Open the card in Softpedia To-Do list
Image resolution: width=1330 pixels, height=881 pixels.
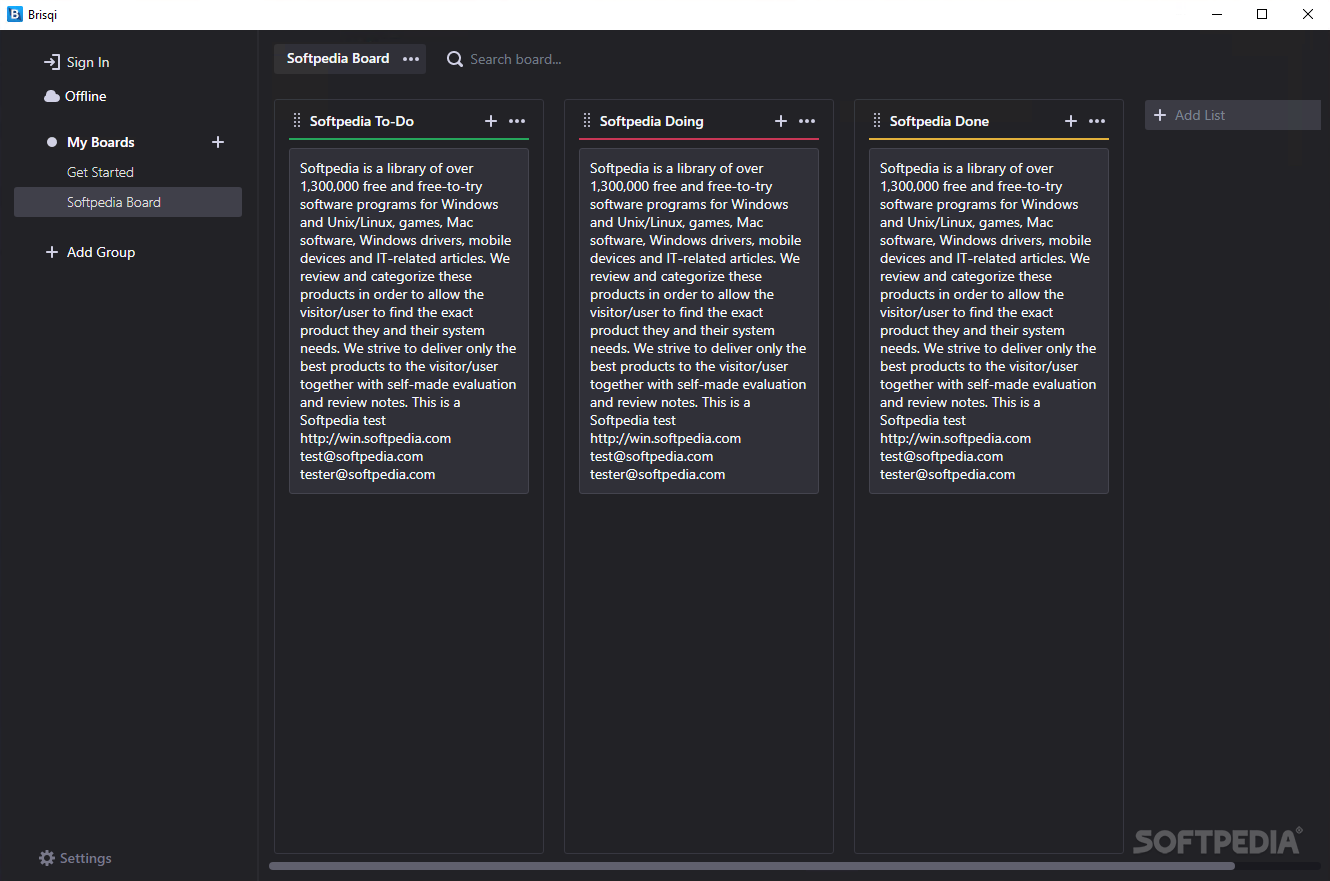tap(409, 321)
